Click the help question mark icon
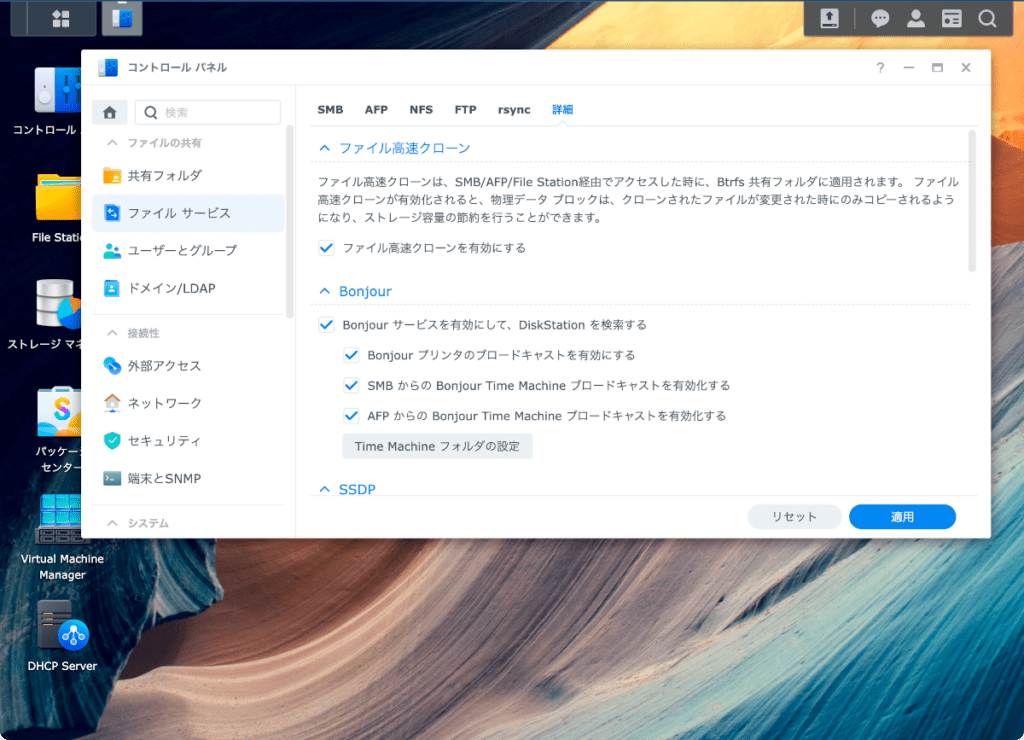 pyautogui.click(x=880, y=67)
